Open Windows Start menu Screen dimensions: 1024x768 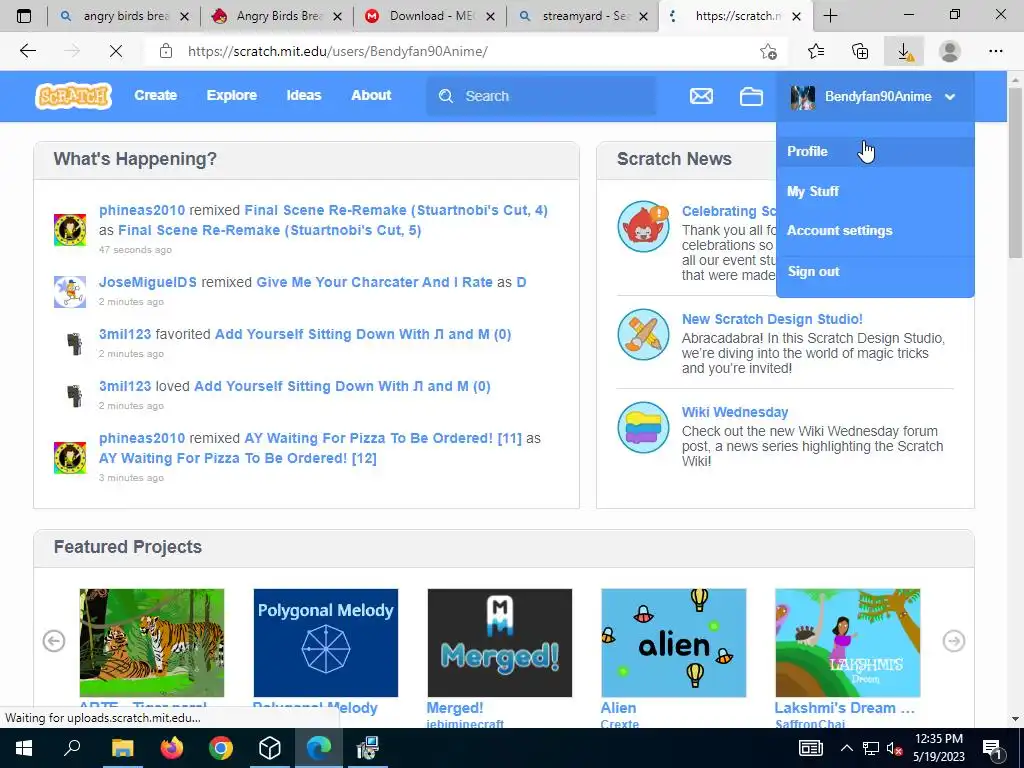tap(24, 748)
